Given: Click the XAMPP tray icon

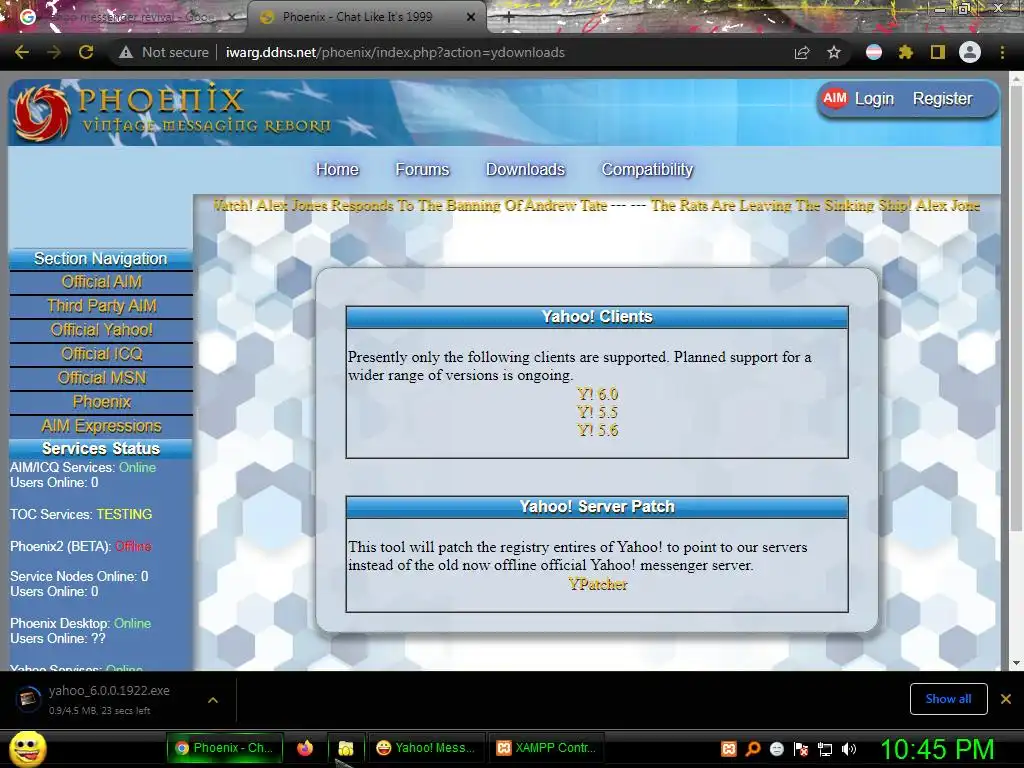Looking at the screenshot, I should pyautogui.click(x=729, y=748).
